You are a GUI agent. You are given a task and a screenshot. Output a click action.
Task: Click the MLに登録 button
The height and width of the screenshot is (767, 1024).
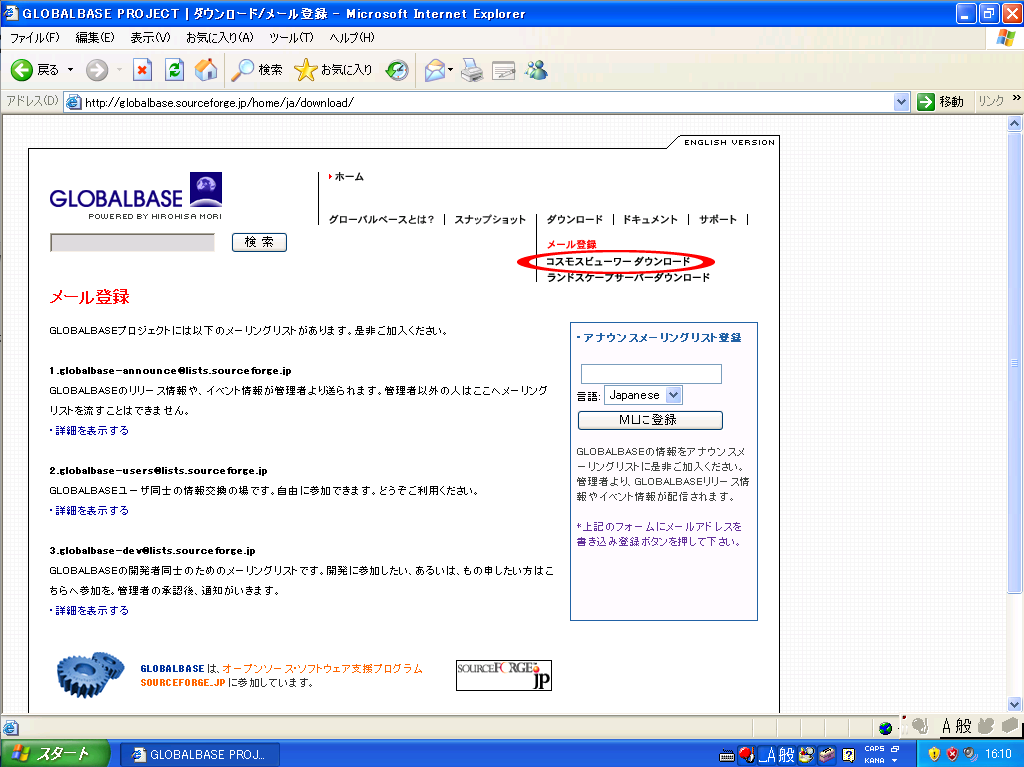(x=650, y=420)
